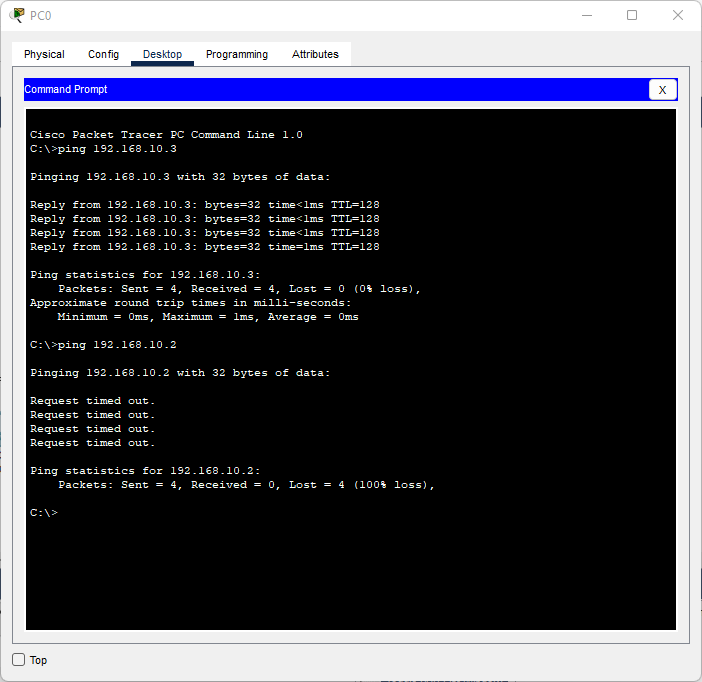
Task: Click the PC0 window title text
Action: 41,15
